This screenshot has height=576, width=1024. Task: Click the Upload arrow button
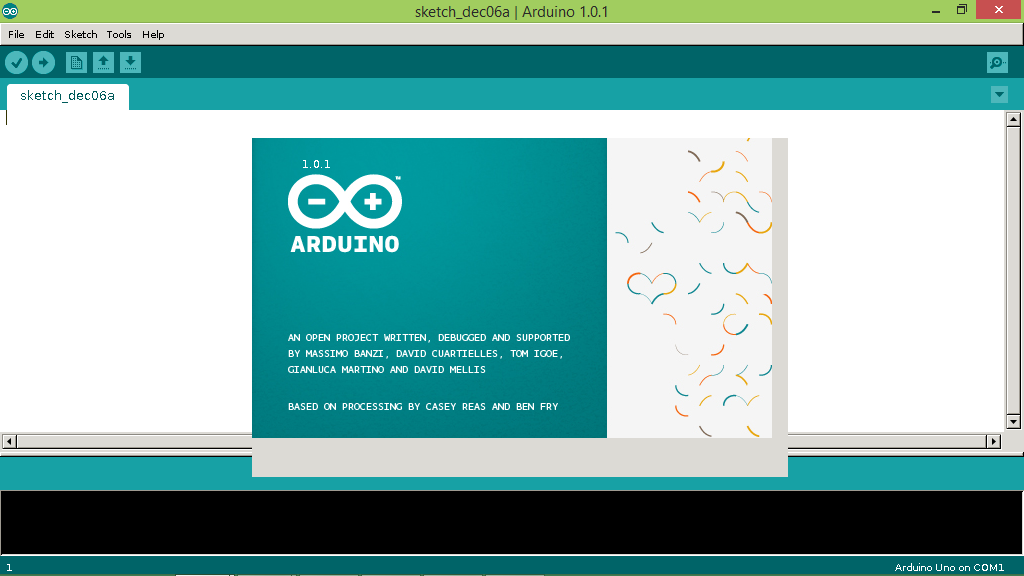(x=44, y=63)
